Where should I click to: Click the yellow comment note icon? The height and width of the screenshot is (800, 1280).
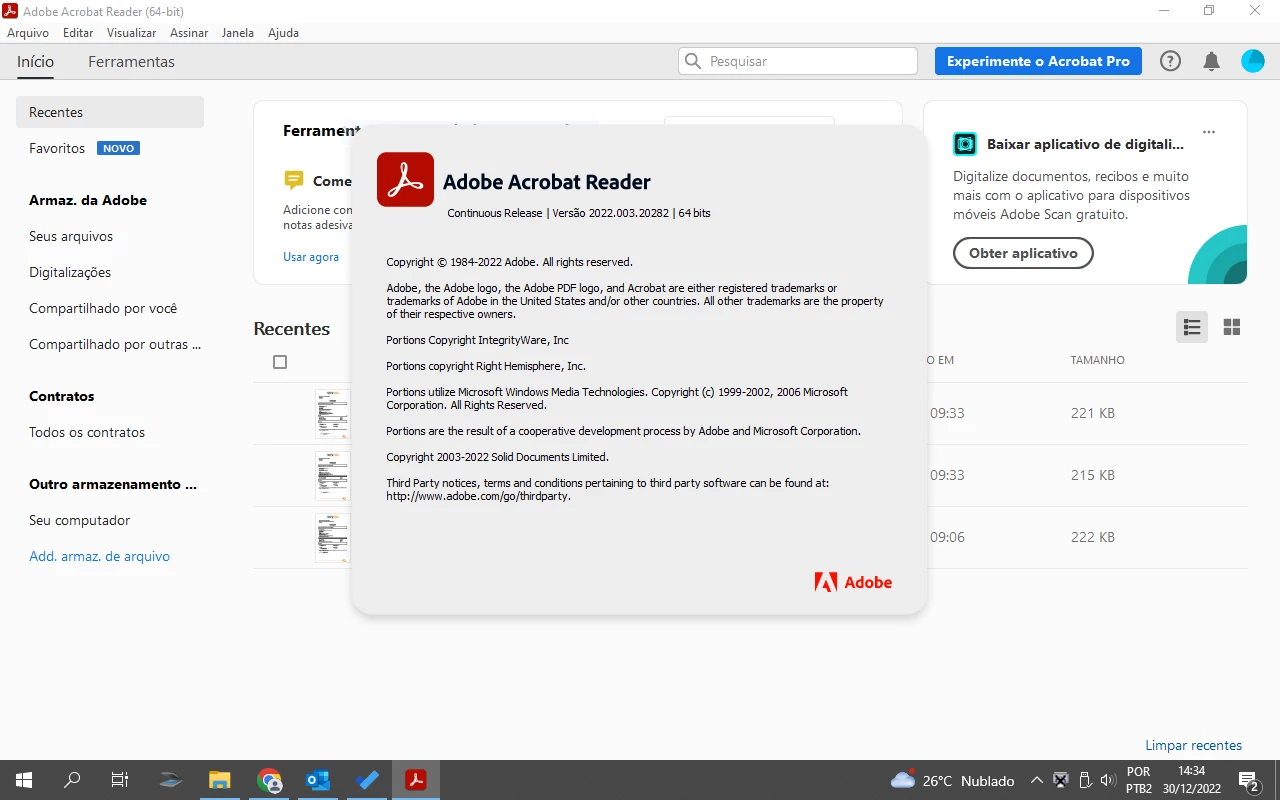294,180
